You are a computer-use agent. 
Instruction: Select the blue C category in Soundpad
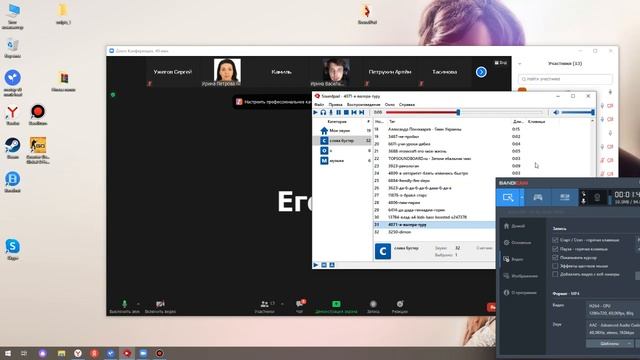(342, 140)
